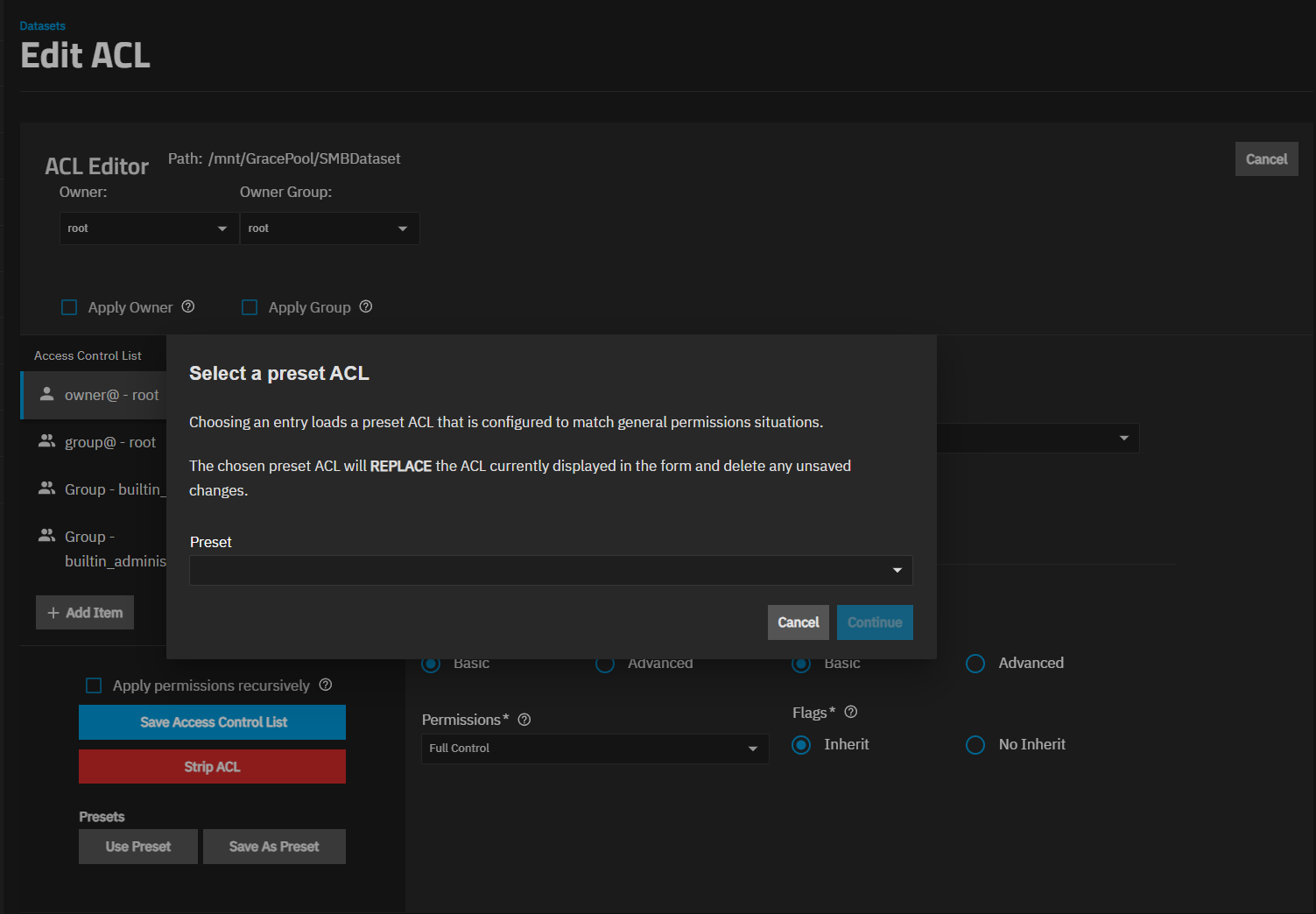Screen dimensions: 1316x914
Task: Click the group@ - root group icon
Action: tap(47, 441)
